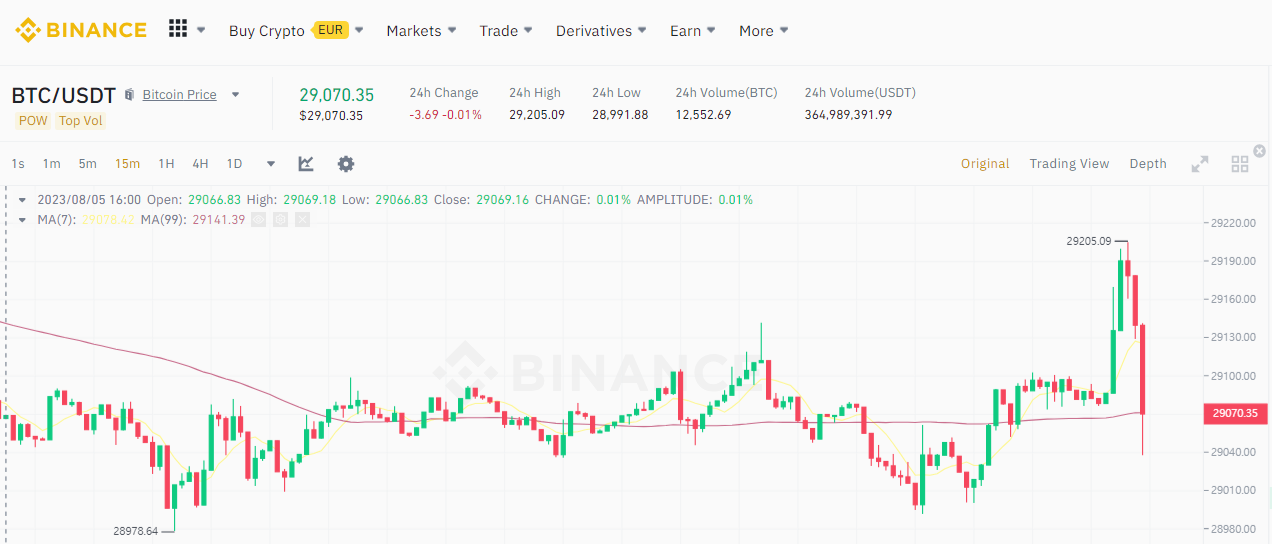Select the 15m interval
The image size is (1272, 544).
point(127,164)
